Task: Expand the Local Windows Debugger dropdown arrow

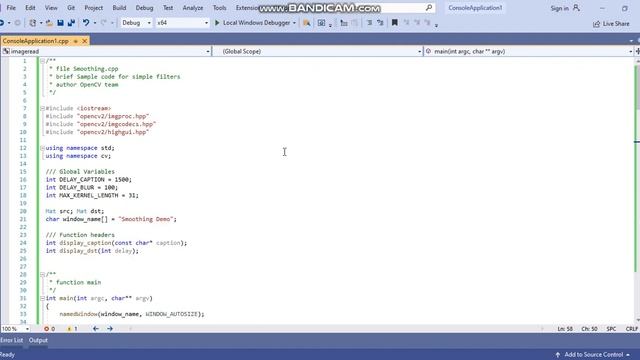Action: click(x=294, y=23)
